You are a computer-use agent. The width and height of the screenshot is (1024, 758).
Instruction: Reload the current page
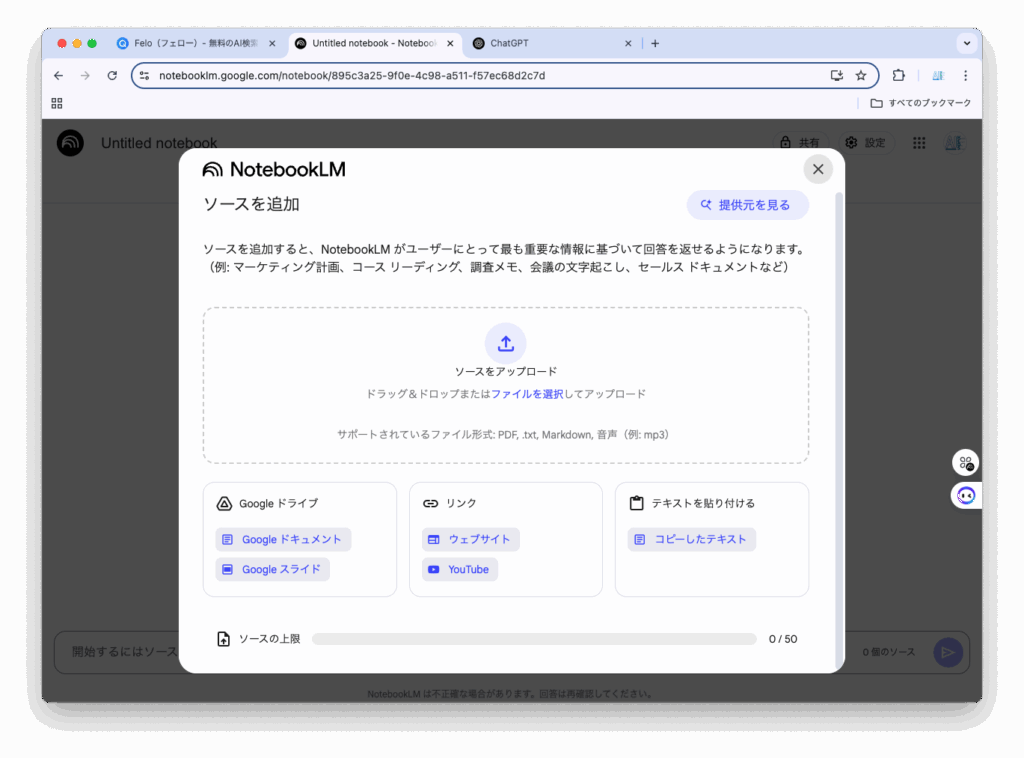[112, 76]
